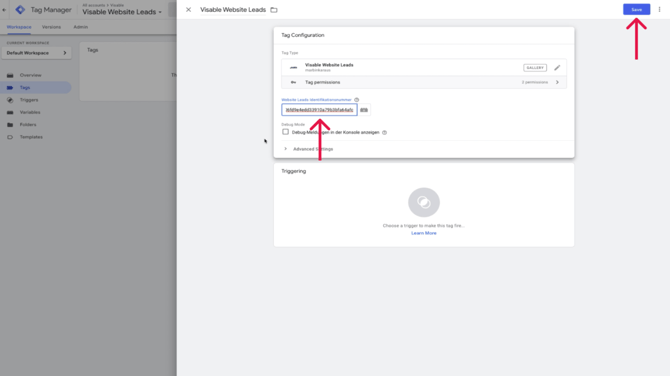670x376 pixels.
Task: Select Variables in the sidebar
Action: pyautogui.click(x=30, y=112)
